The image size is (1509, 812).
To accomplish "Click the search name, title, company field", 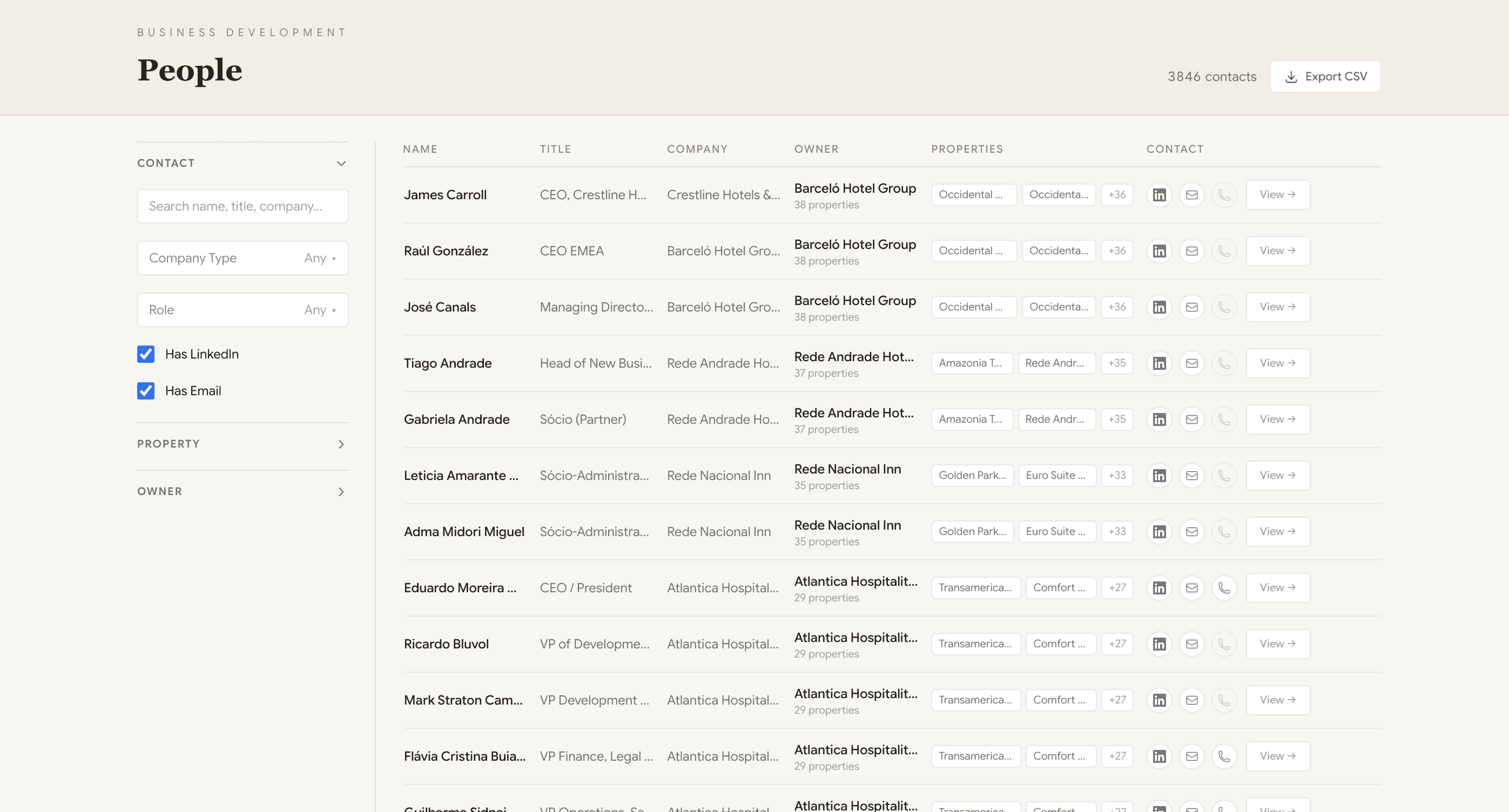I will click(x=242, y=206).
